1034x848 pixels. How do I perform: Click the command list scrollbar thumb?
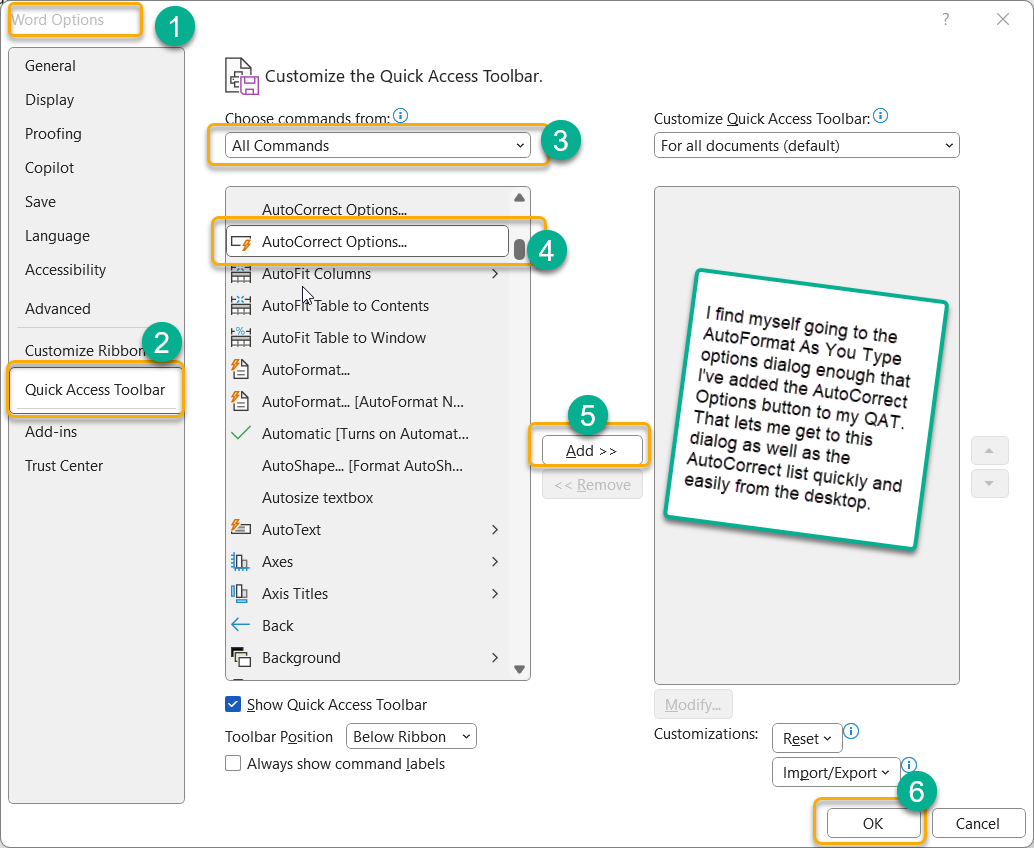point(520,249)
